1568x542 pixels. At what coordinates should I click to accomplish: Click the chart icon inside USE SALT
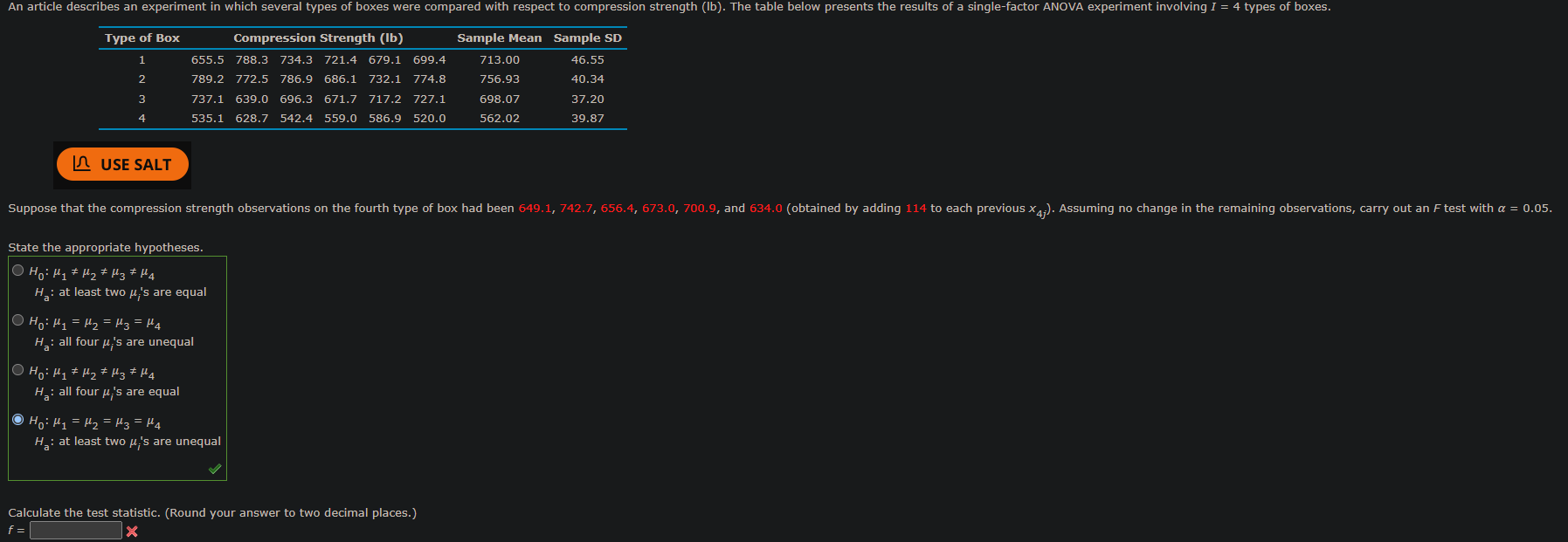tap(82, 163)
